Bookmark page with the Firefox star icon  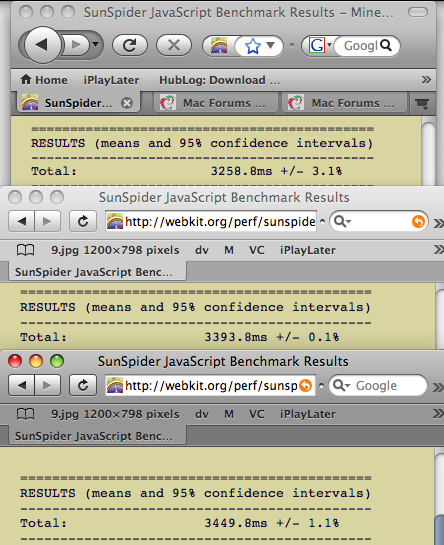point(253,46)
